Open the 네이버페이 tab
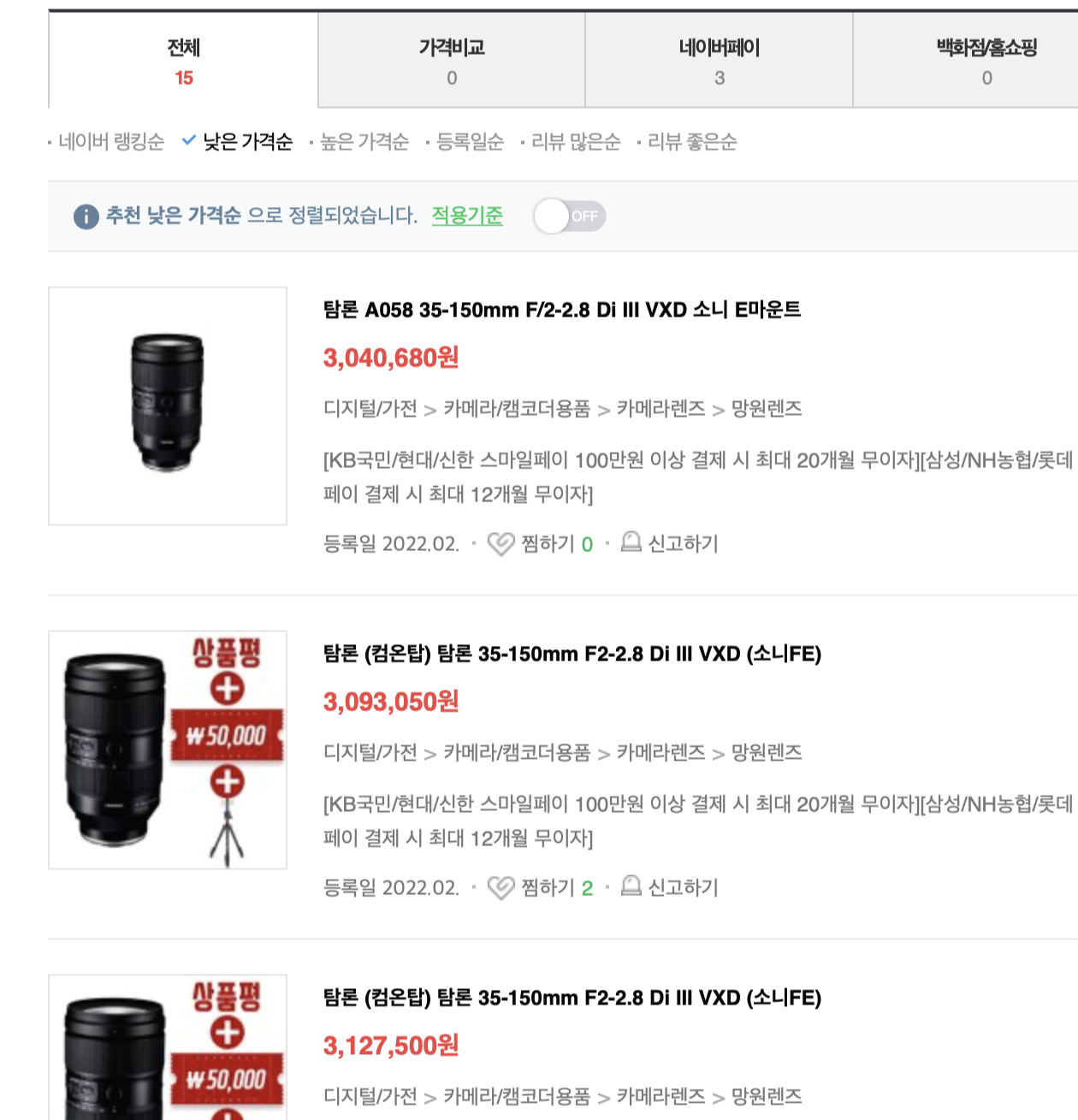Image resolution: width=1078 pixels, height=1120 pixels. coord(720,61)
